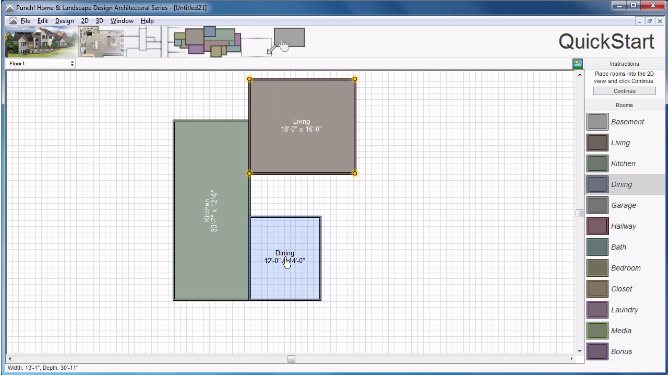Open the 2D menu

pos(85,20)
